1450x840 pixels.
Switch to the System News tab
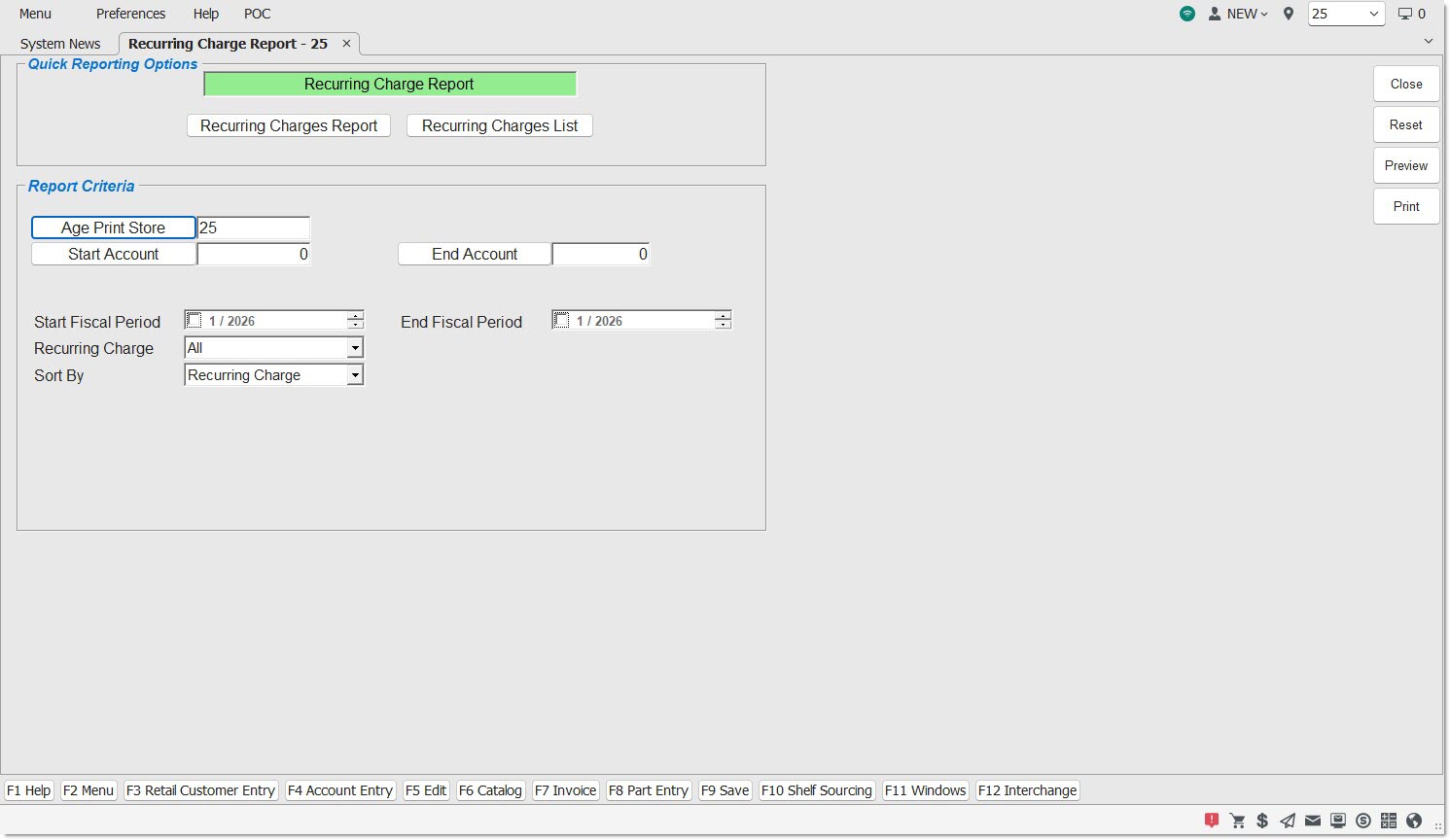tap(60, 44)
